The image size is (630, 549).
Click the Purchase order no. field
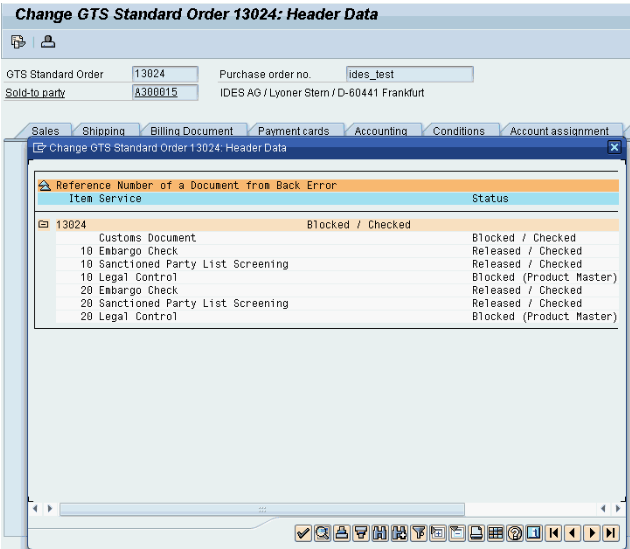[409, 74]
